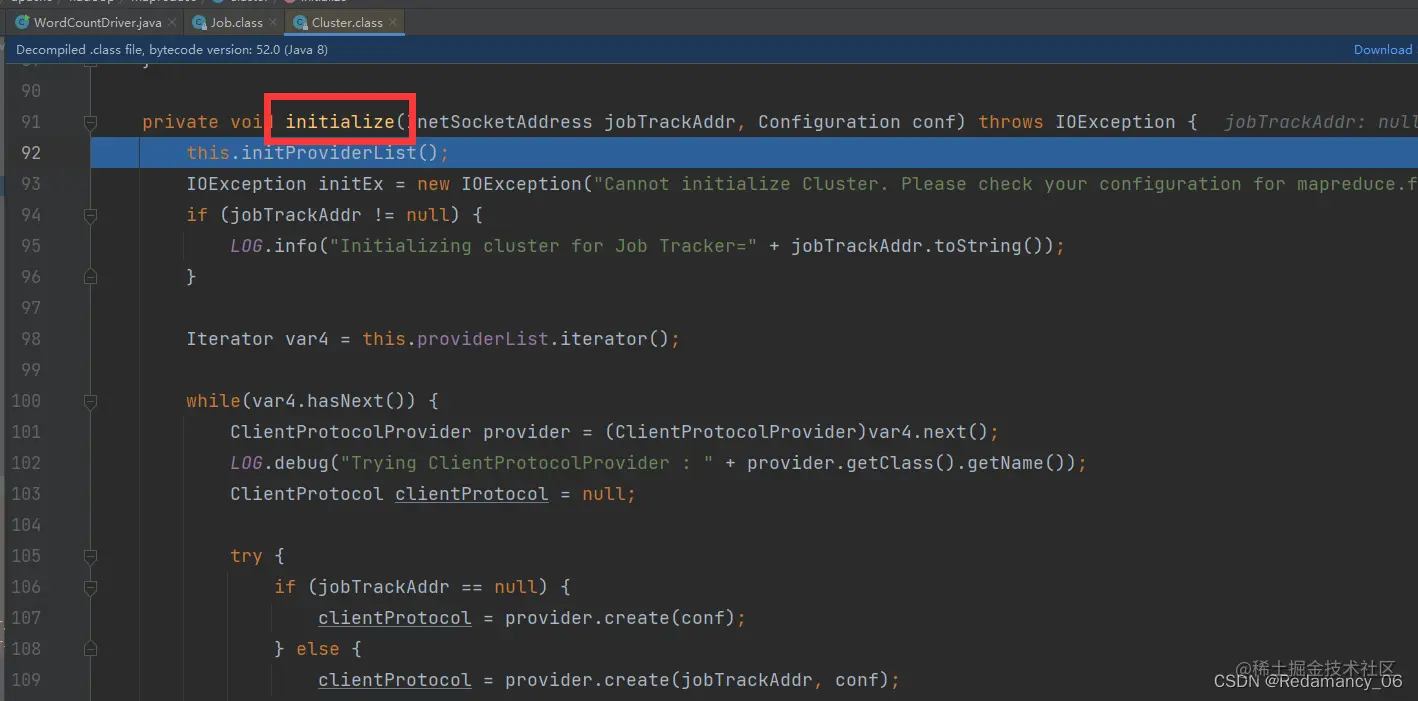Click provider.create(conf) on line 107
This screenshot has height=701, width=1418.
(x=620, y=618)
